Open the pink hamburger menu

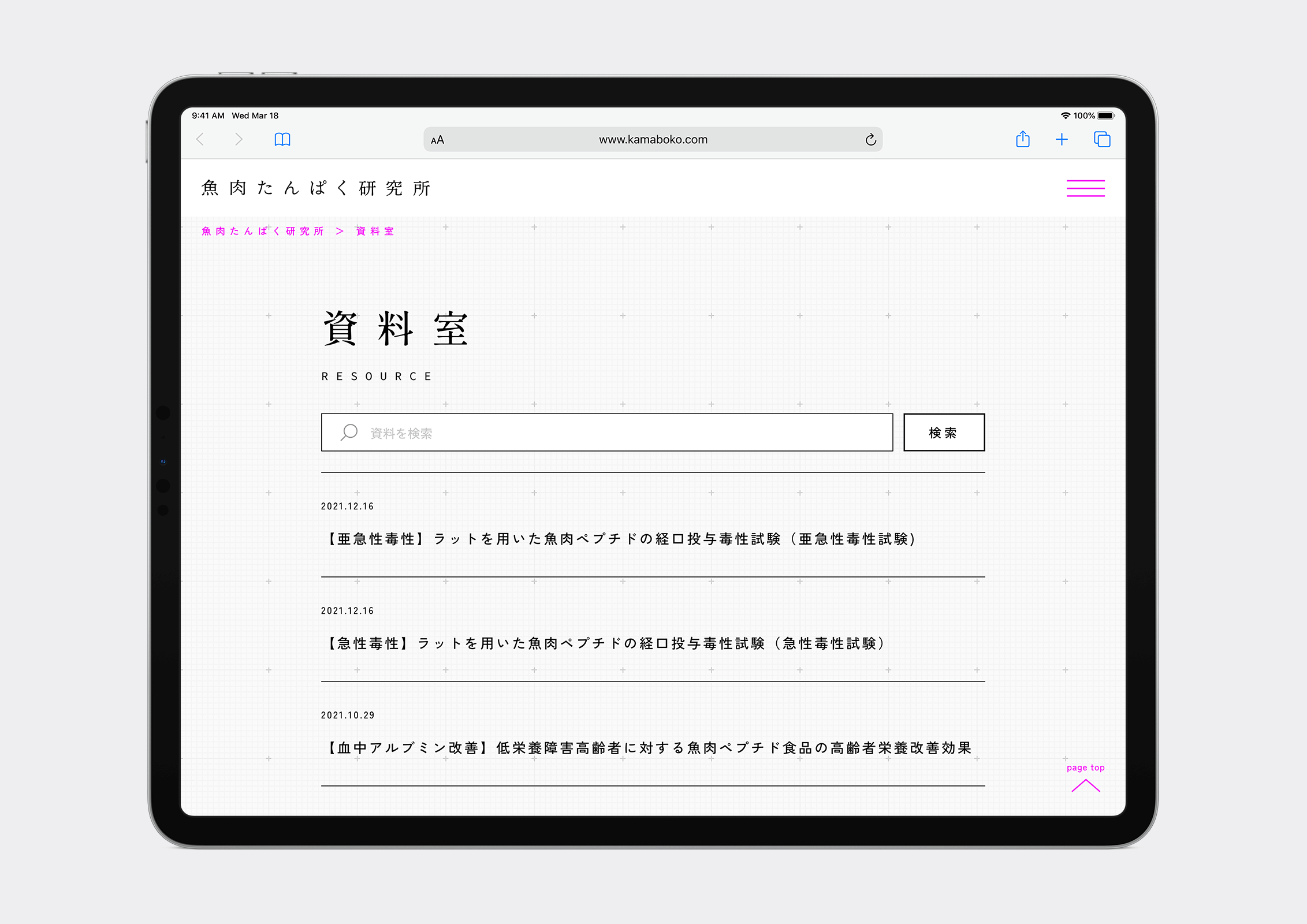[1085, 188]
